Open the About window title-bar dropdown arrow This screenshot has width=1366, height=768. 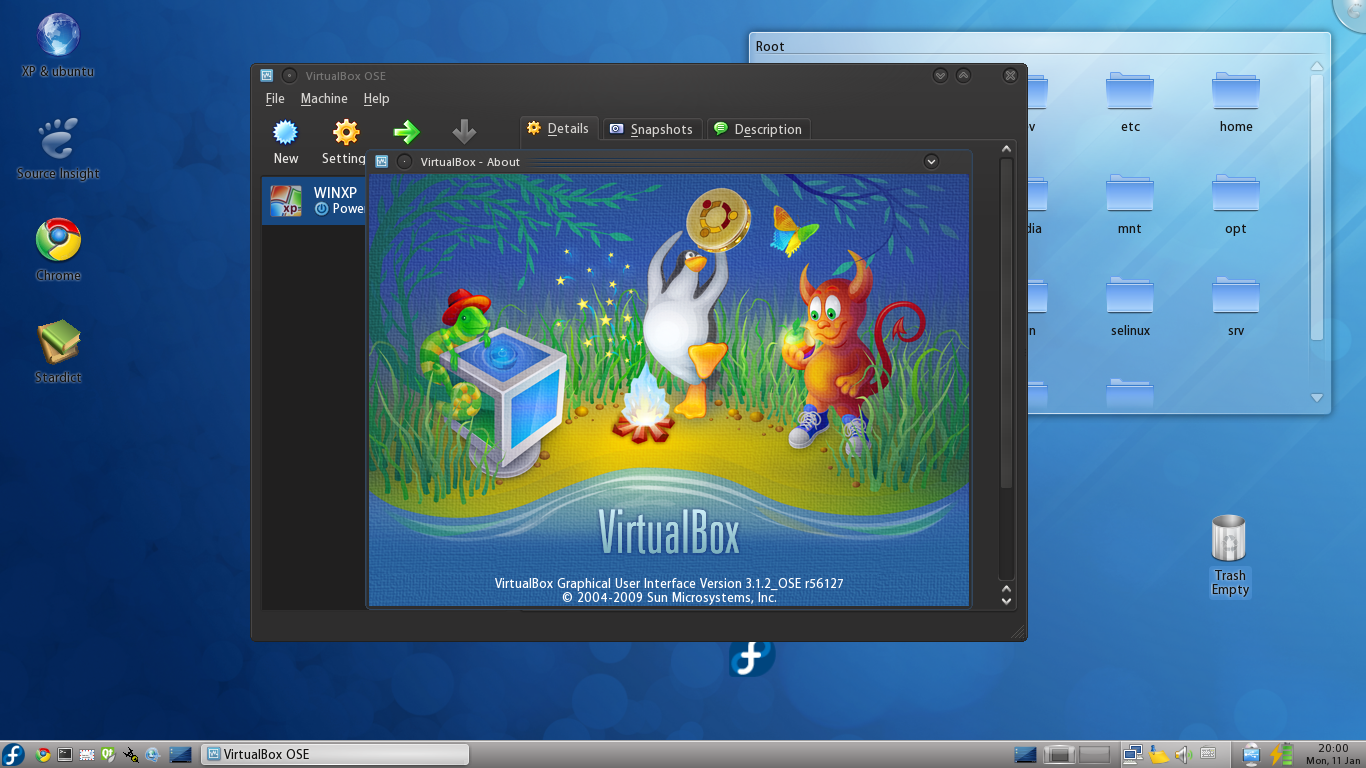[931, 161]
